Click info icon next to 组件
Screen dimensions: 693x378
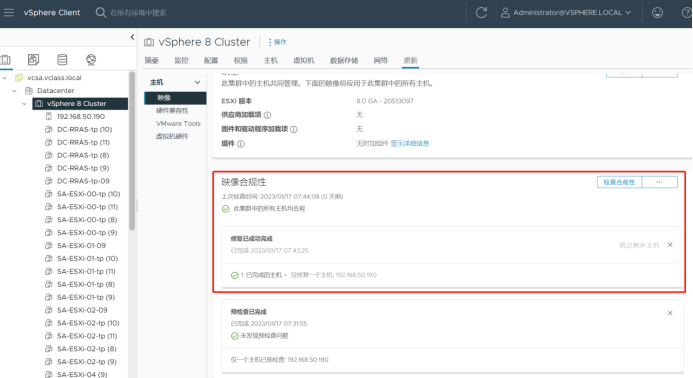(241, 144)
